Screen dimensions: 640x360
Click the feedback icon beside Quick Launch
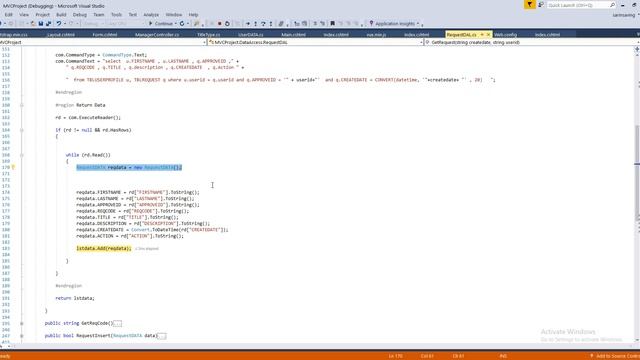[541, 5]
